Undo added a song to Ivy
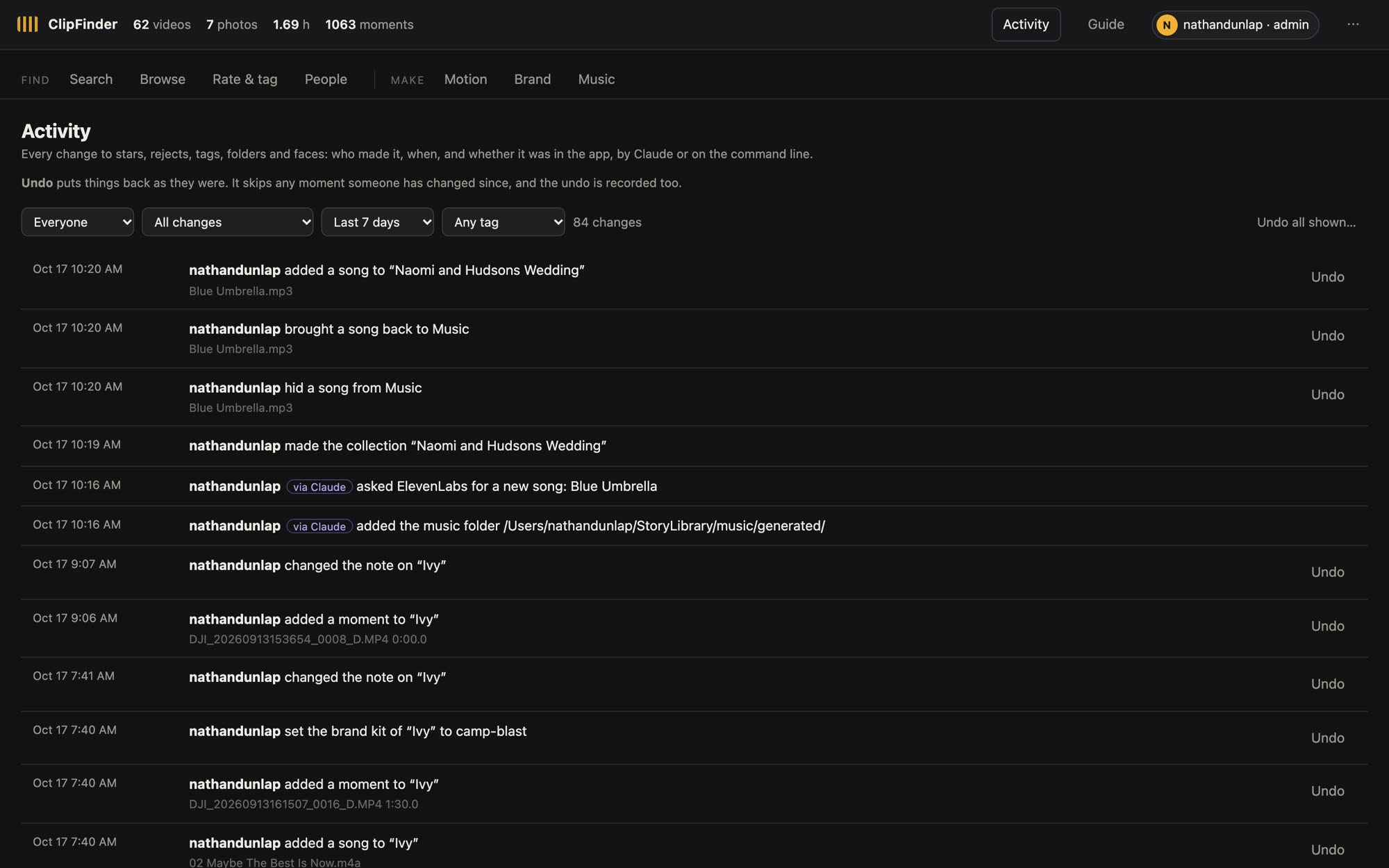This screenshot has width=1389, height=868. point(1327,850)
